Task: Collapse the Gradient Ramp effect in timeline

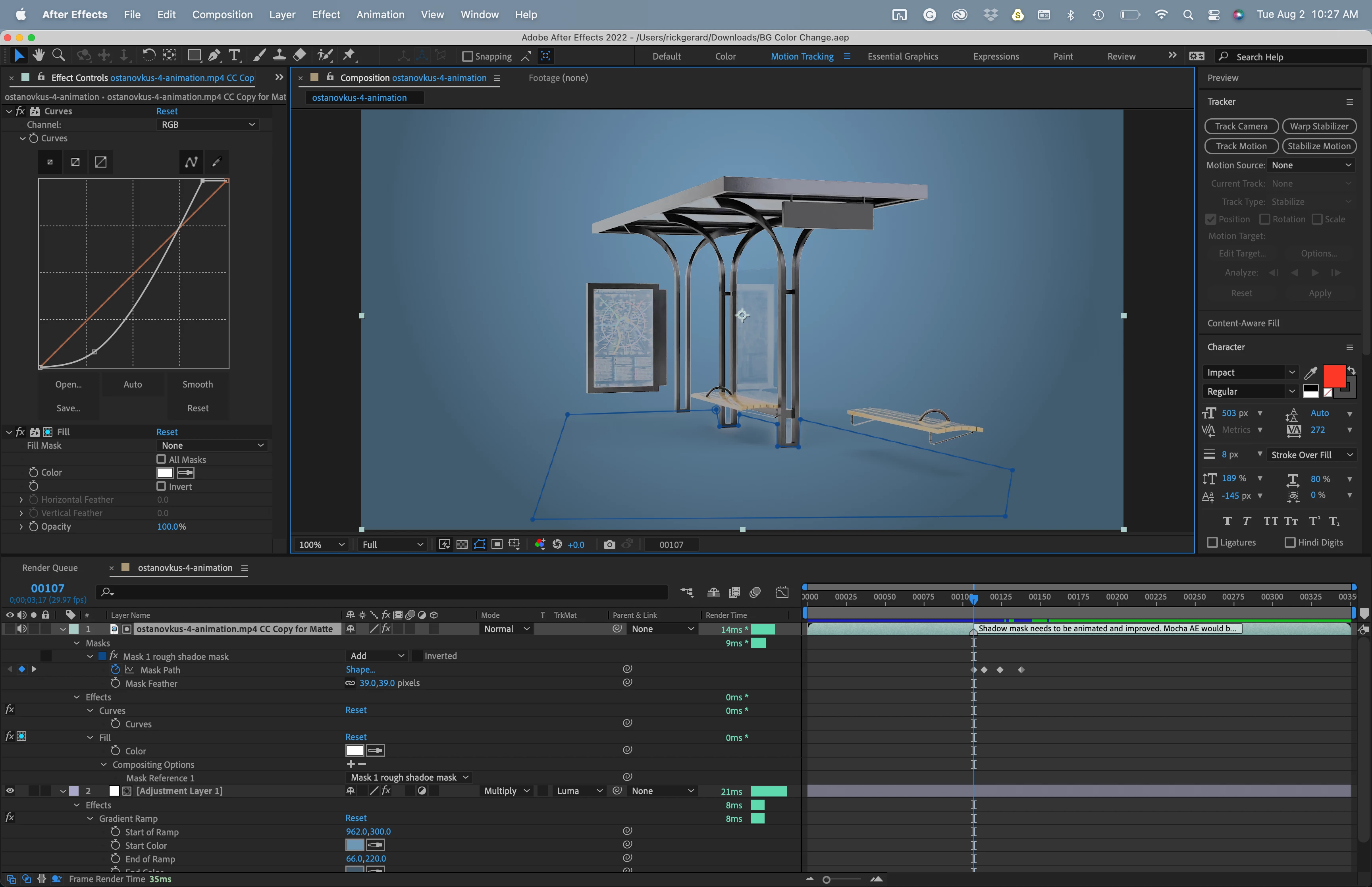Action: click(91, 818)
